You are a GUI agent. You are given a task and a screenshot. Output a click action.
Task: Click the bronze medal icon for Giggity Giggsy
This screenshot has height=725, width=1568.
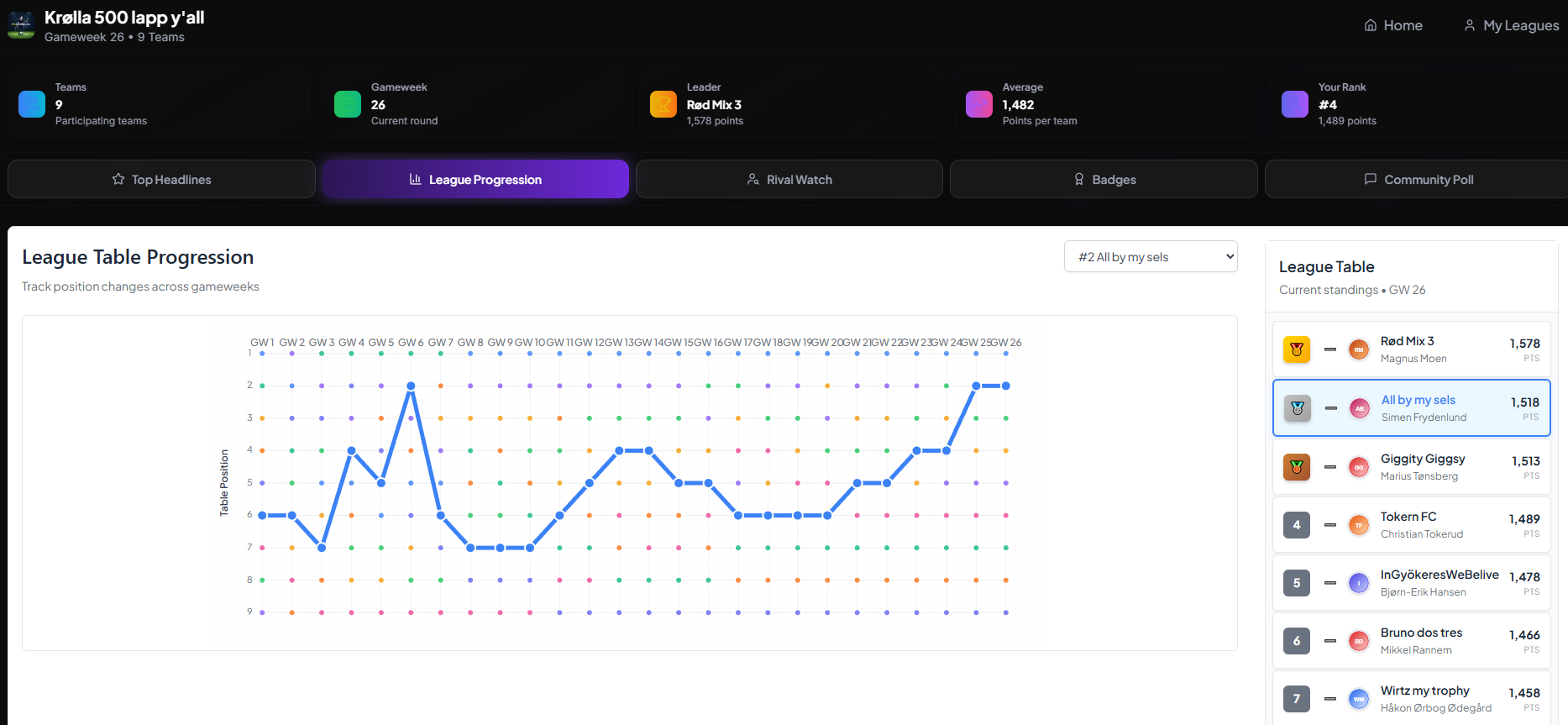1297,467
